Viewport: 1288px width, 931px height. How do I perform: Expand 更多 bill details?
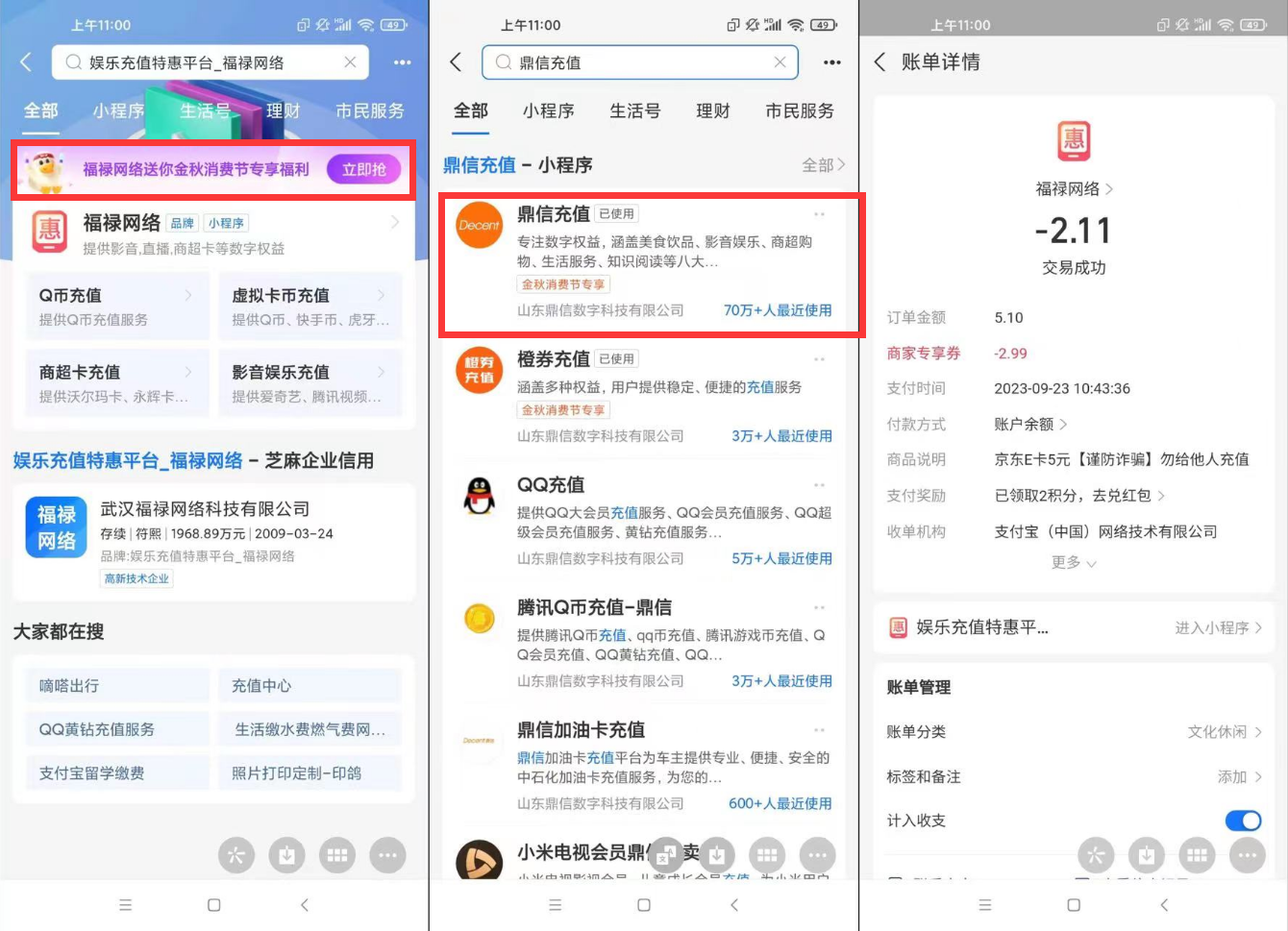pyautogui.click(x=1074, y=562)
